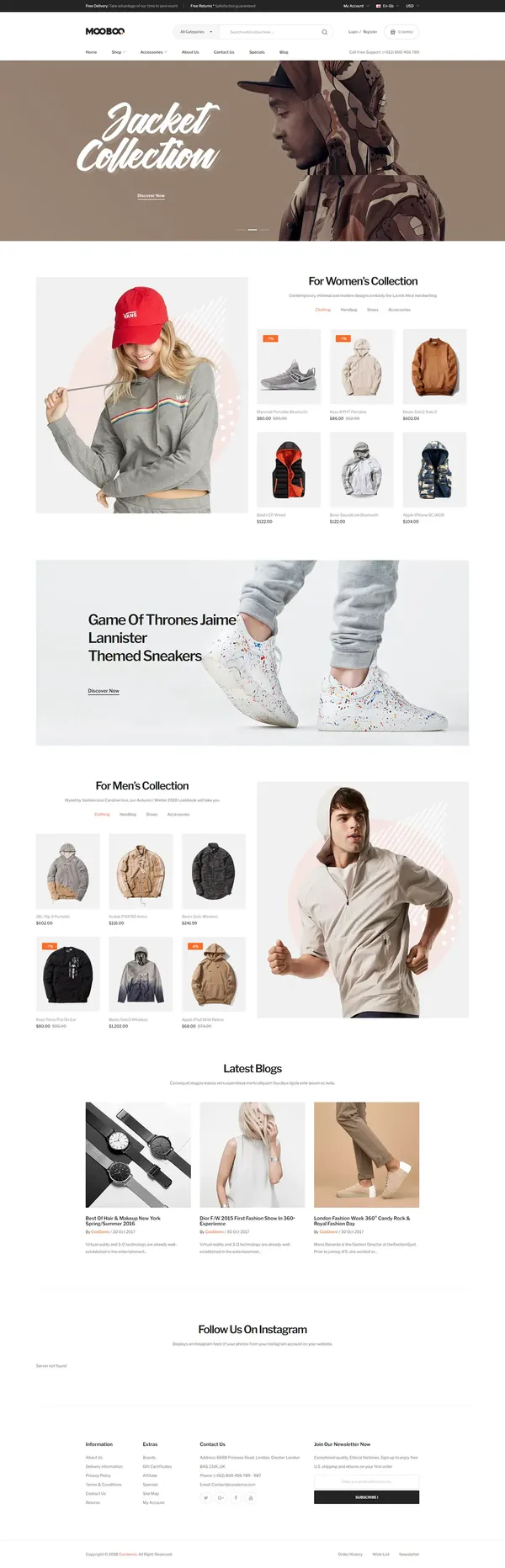Open the USD currency dropdown
Viewport: 505px width, 1568px height.
coord(412,6)
